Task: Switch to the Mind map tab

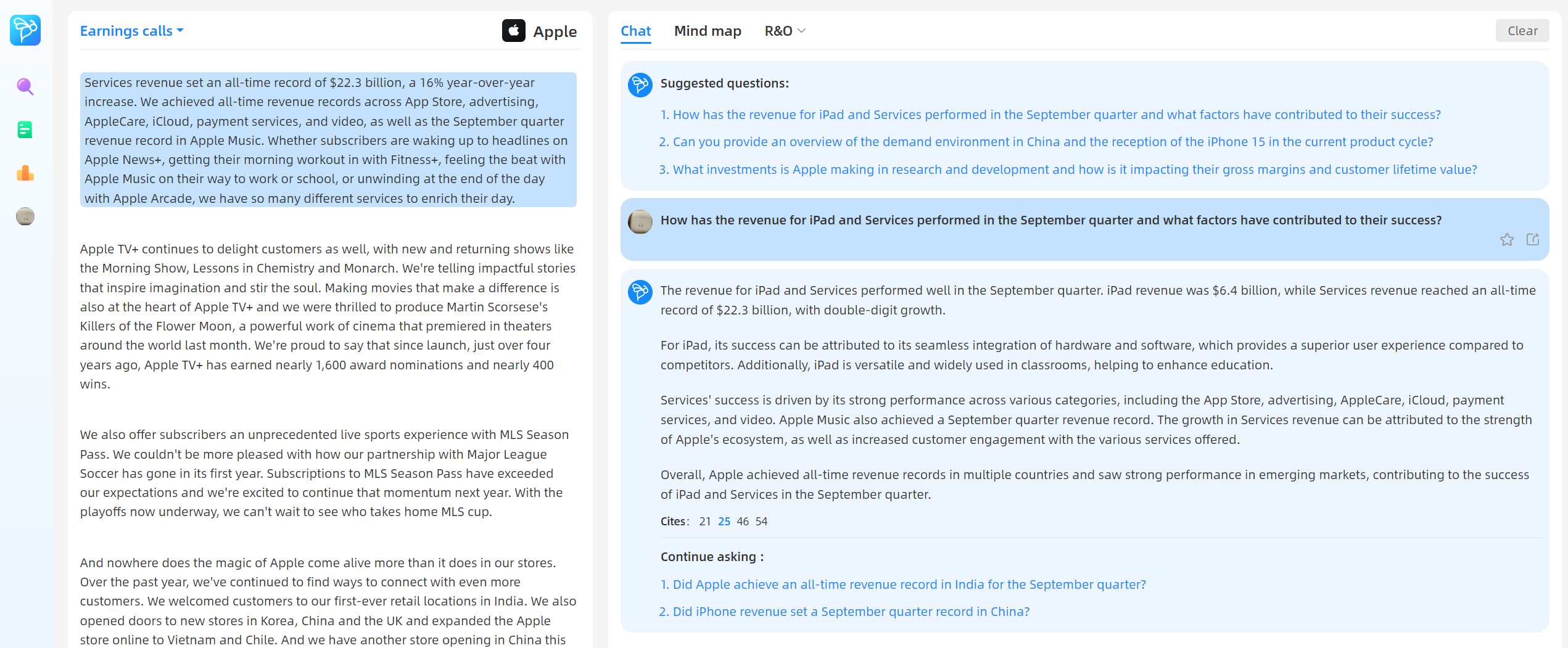Action: (x=708, y=31)
